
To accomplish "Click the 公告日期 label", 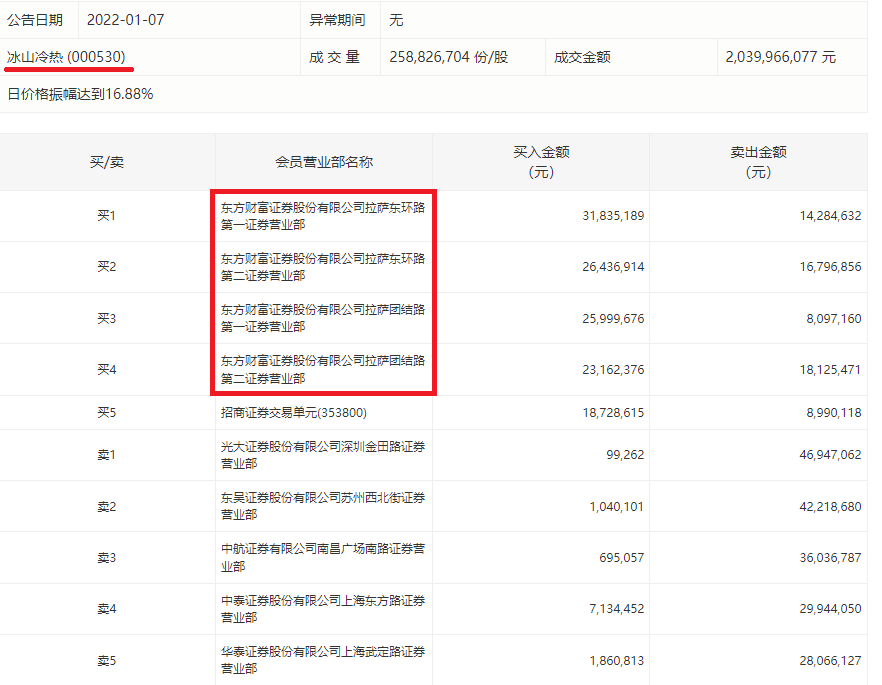I will (x=35, y=20).
